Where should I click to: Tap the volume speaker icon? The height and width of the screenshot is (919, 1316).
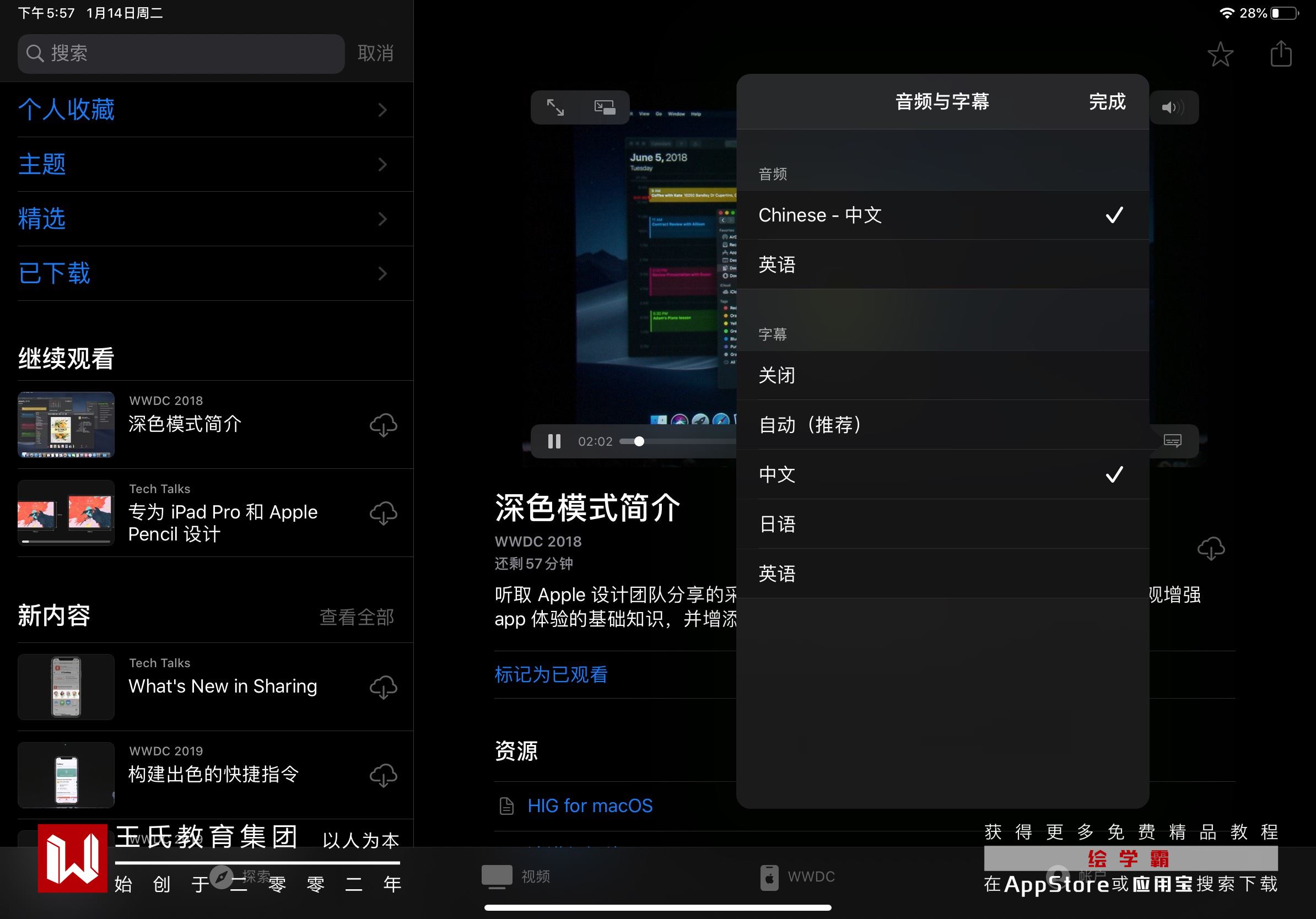pyautogui.click(x=1172, y=107)
